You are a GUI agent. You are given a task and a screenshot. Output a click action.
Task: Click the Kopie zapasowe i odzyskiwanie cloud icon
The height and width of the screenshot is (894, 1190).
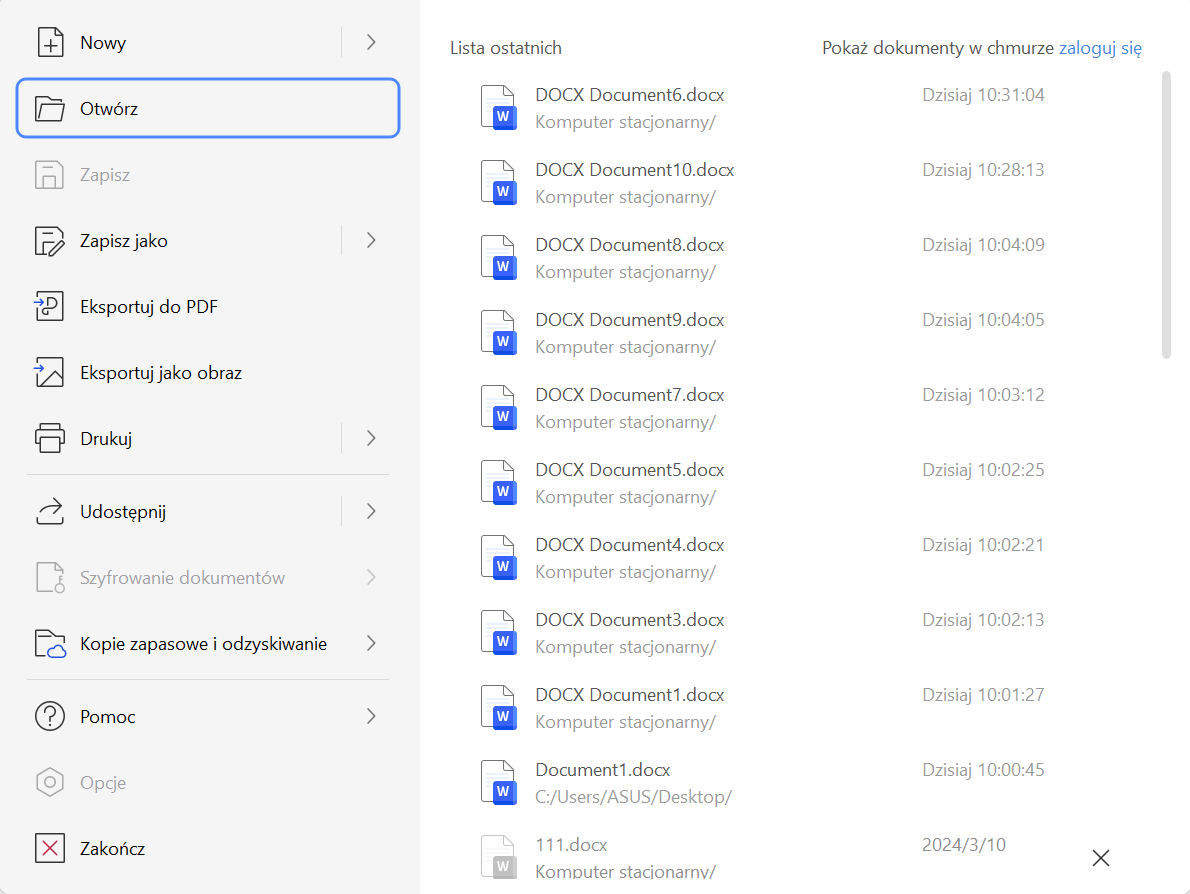point(50,643)
